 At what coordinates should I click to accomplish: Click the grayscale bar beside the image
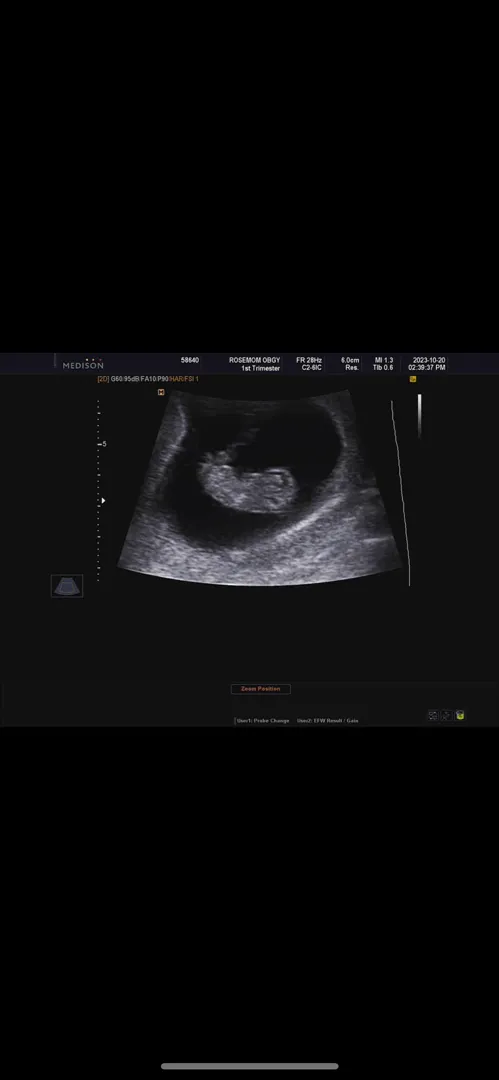pos(419,416)
